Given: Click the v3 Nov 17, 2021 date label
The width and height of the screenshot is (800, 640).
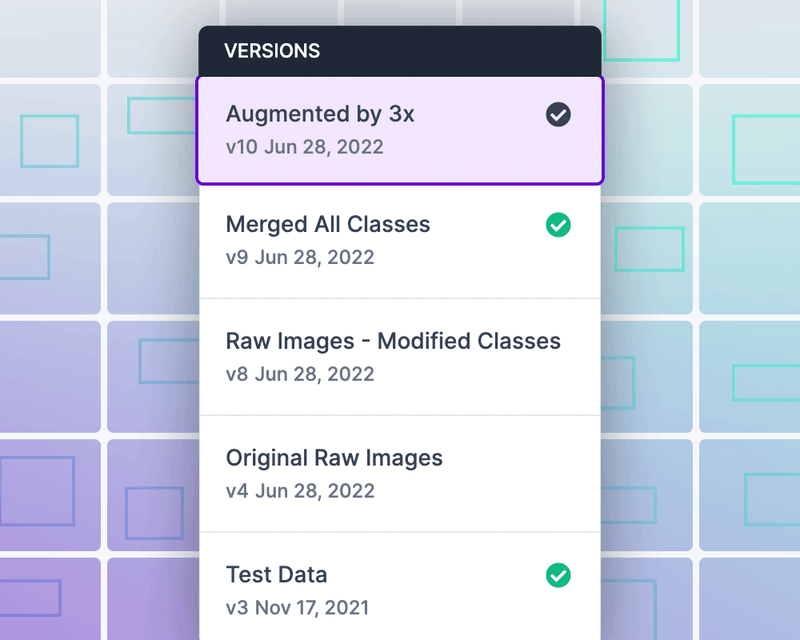Looking at the screenshot, I should coord(297,608).
